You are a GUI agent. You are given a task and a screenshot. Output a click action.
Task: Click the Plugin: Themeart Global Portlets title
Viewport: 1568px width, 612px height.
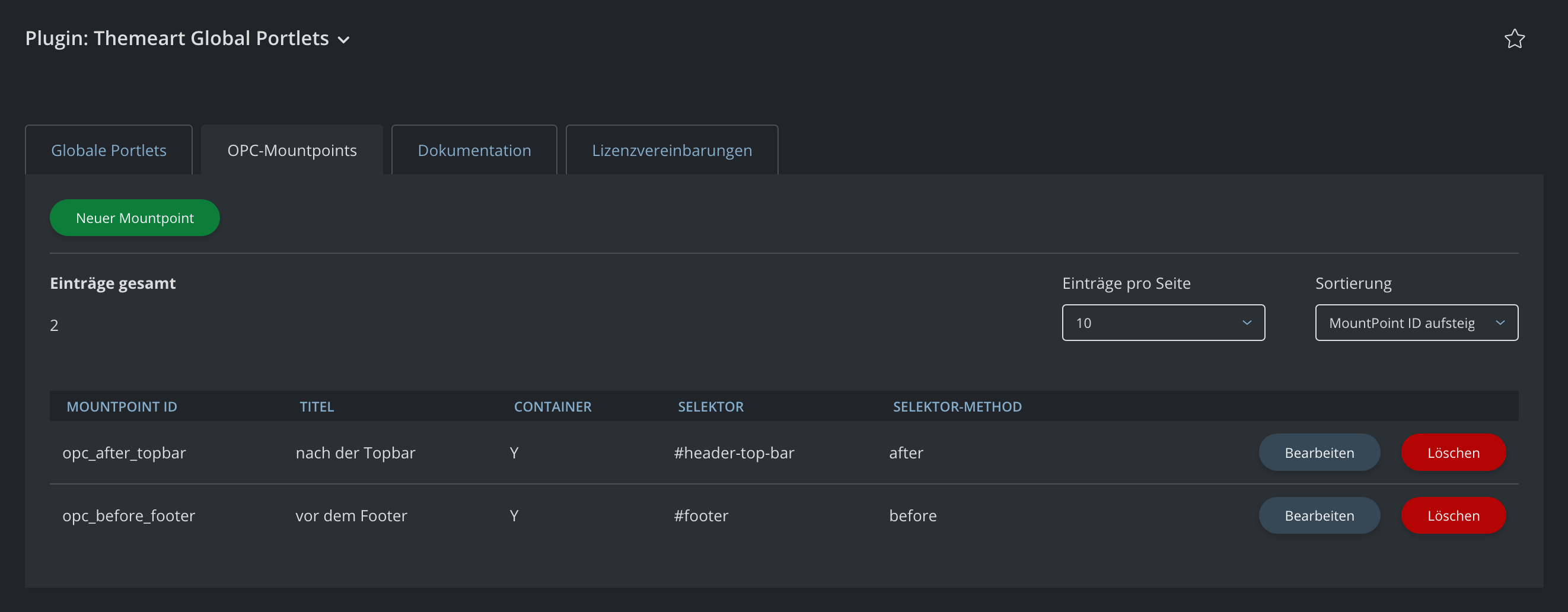pyautogui.click(x=177, y=39)
